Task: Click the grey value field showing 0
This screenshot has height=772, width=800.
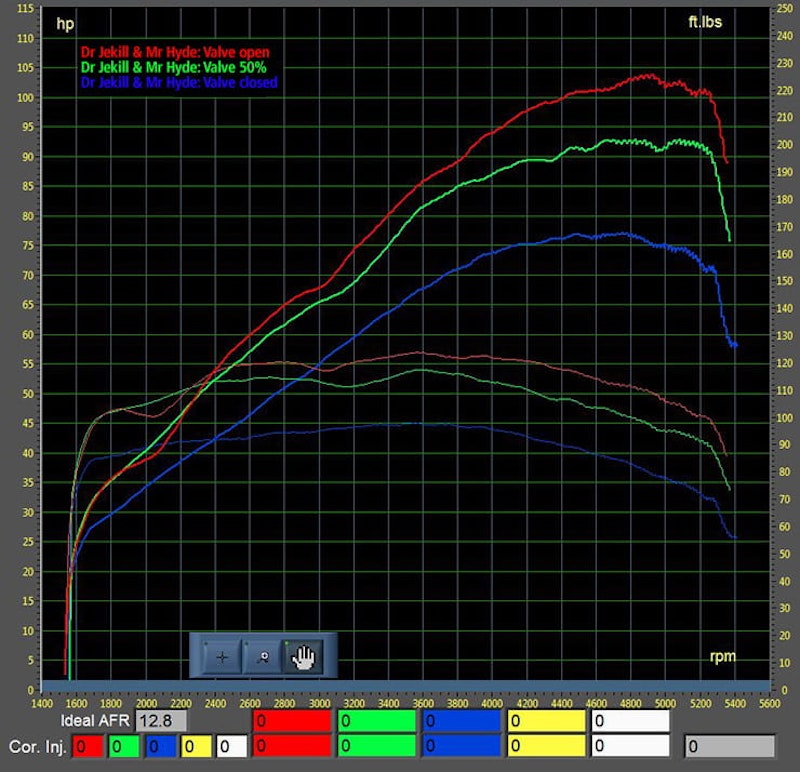Action: [730, 746]
